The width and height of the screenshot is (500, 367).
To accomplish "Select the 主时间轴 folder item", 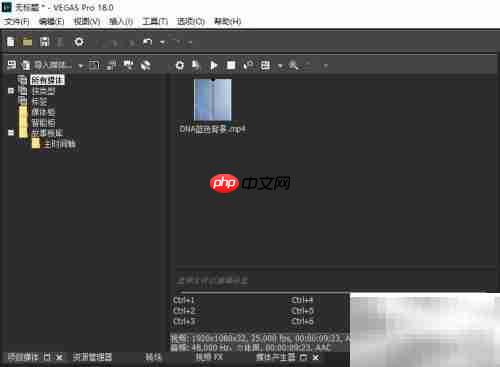I will [x=59, y=144].
